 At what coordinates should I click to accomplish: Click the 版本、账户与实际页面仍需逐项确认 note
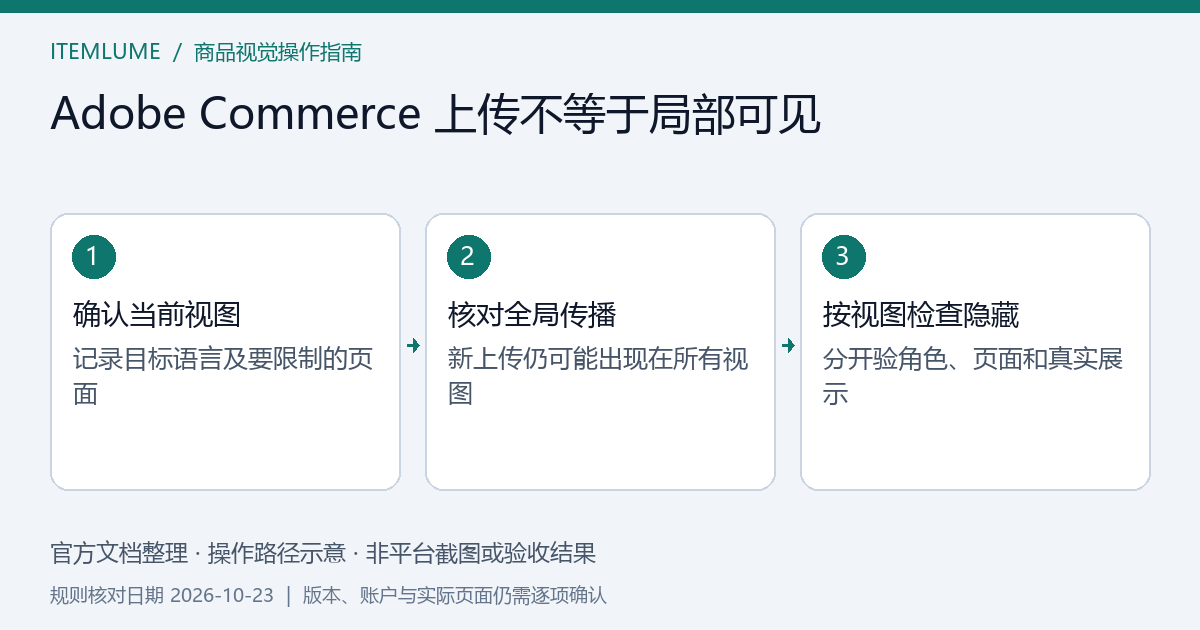(x=454, y=596)
